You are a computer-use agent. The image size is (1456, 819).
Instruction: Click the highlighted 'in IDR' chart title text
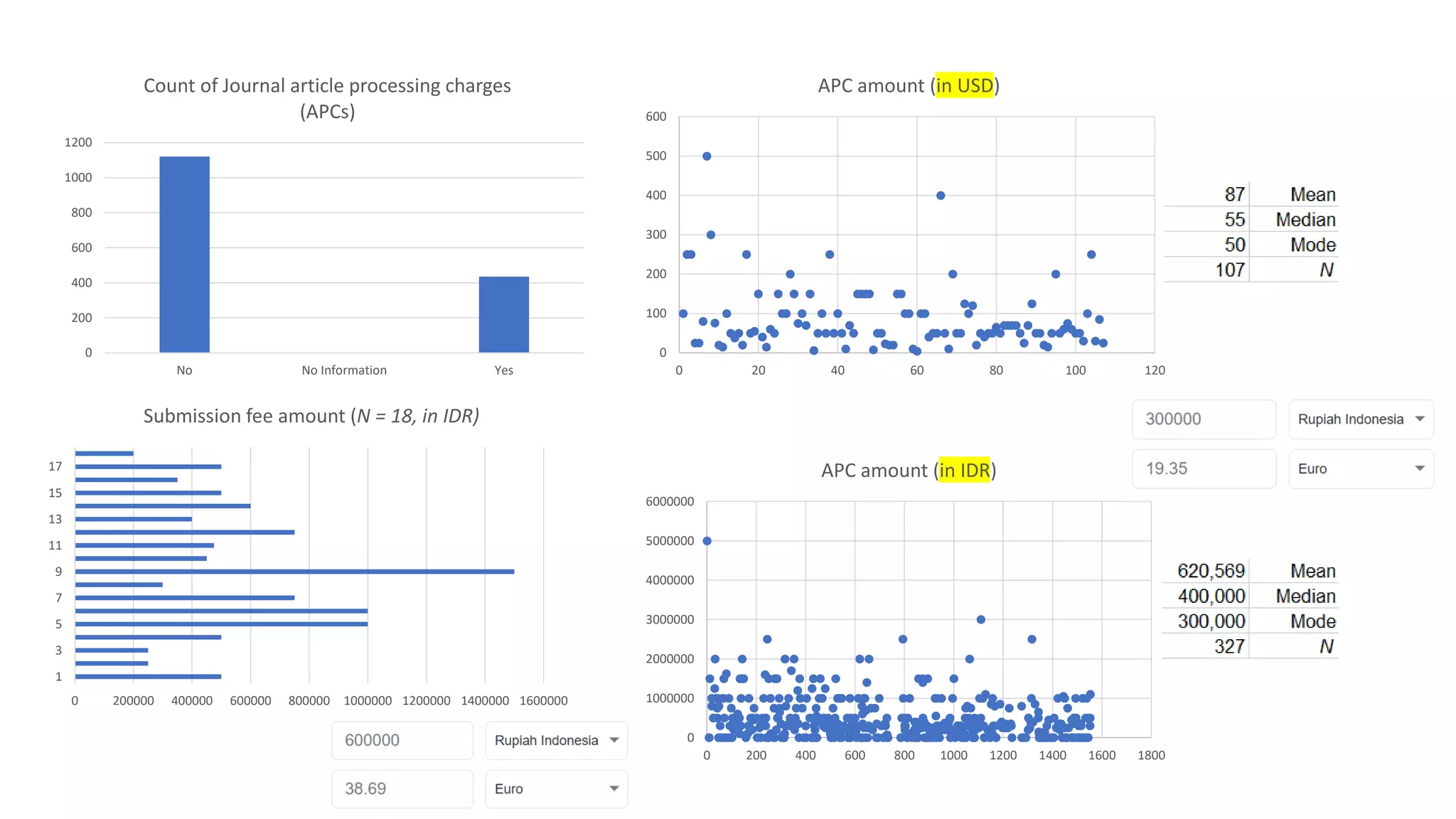tap(964, 471)
